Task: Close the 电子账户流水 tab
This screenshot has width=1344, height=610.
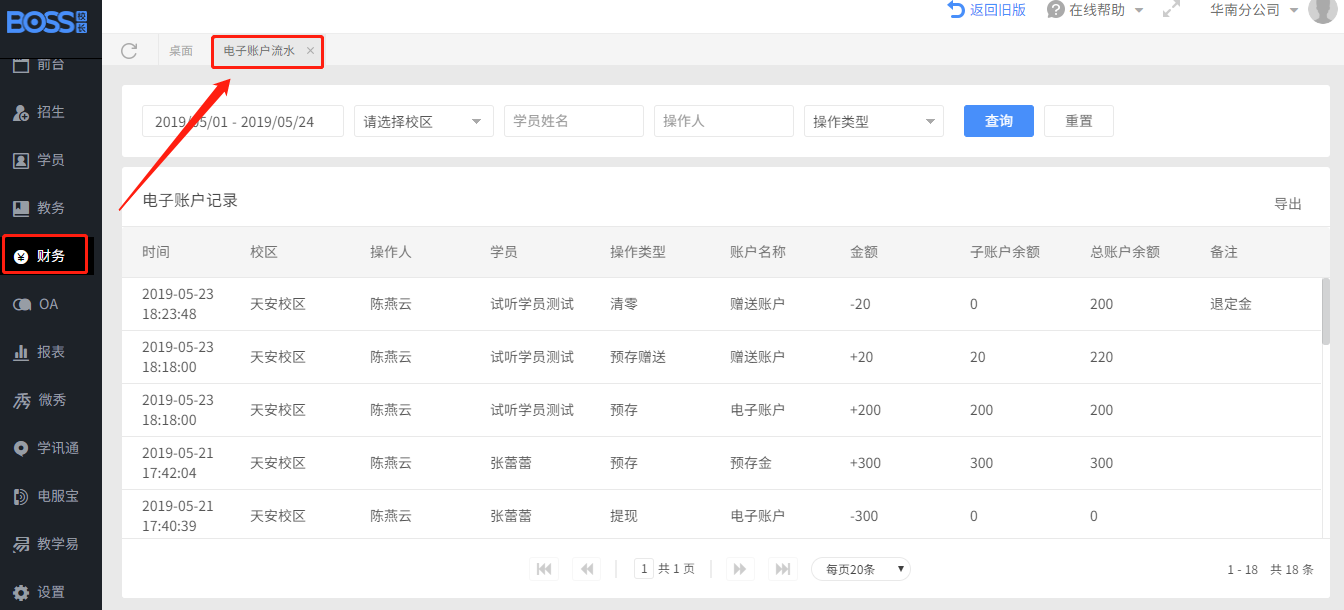Action: pos(310,50)
